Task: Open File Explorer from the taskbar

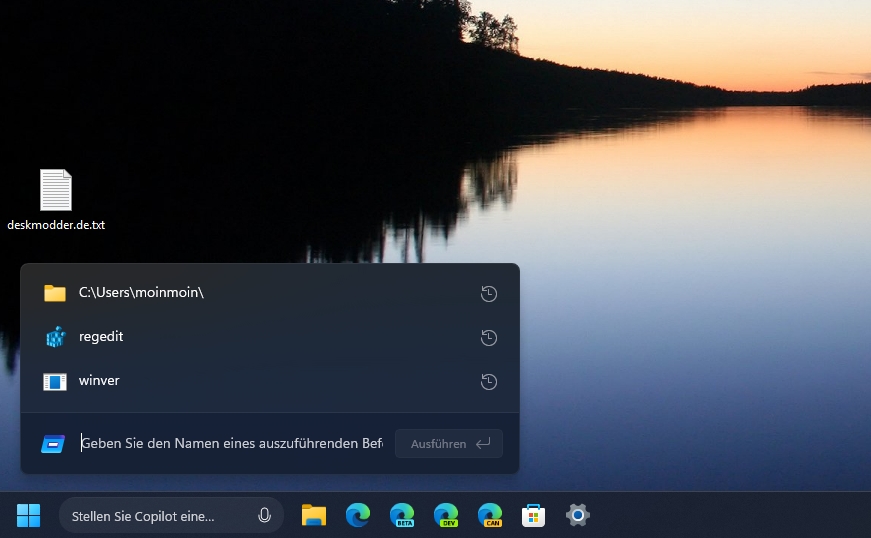Action: pos(314,515)
